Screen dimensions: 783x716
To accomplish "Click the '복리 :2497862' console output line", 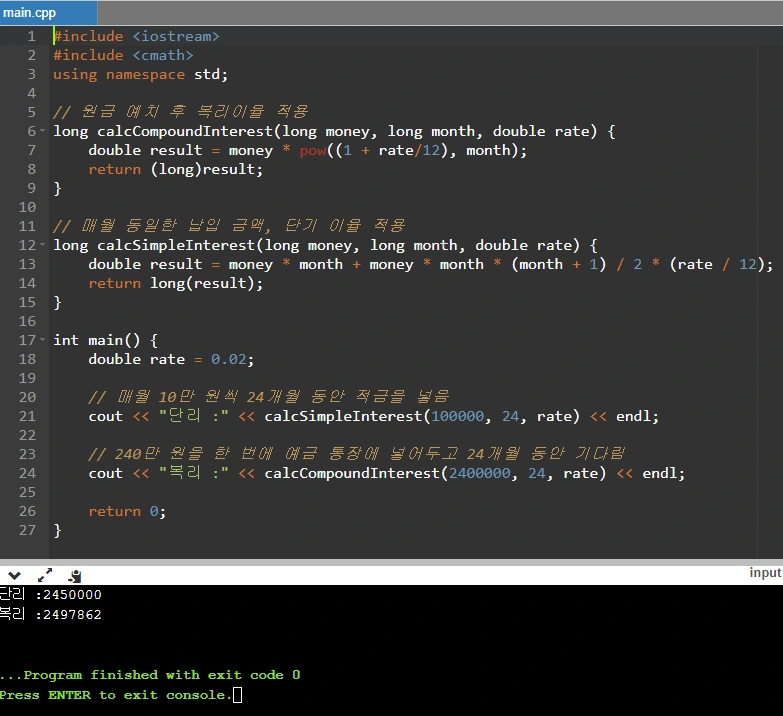I will [x=50, y=614].
